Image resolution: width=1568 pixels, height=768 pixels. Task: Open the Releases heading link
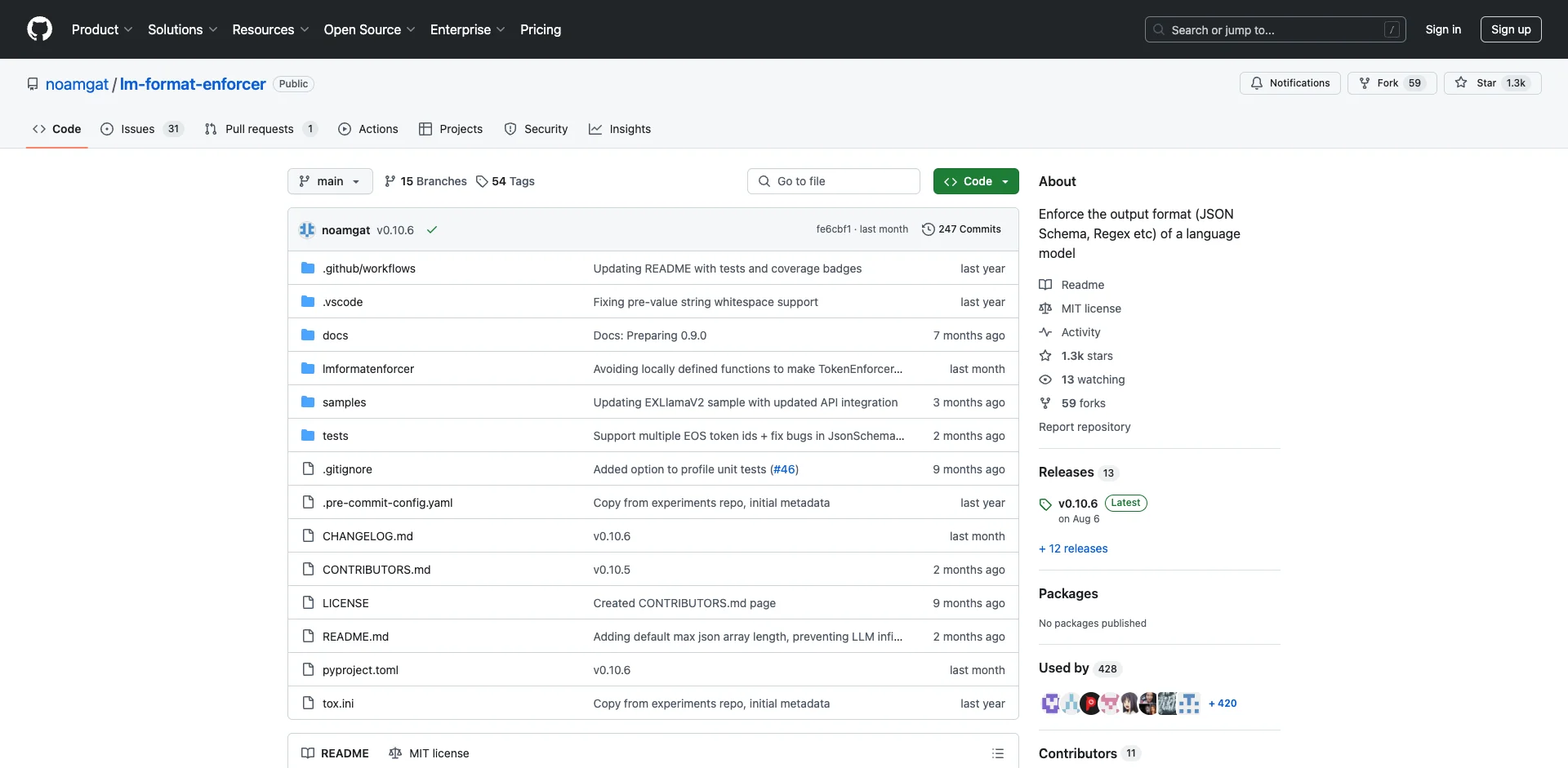coord(1078,472)
